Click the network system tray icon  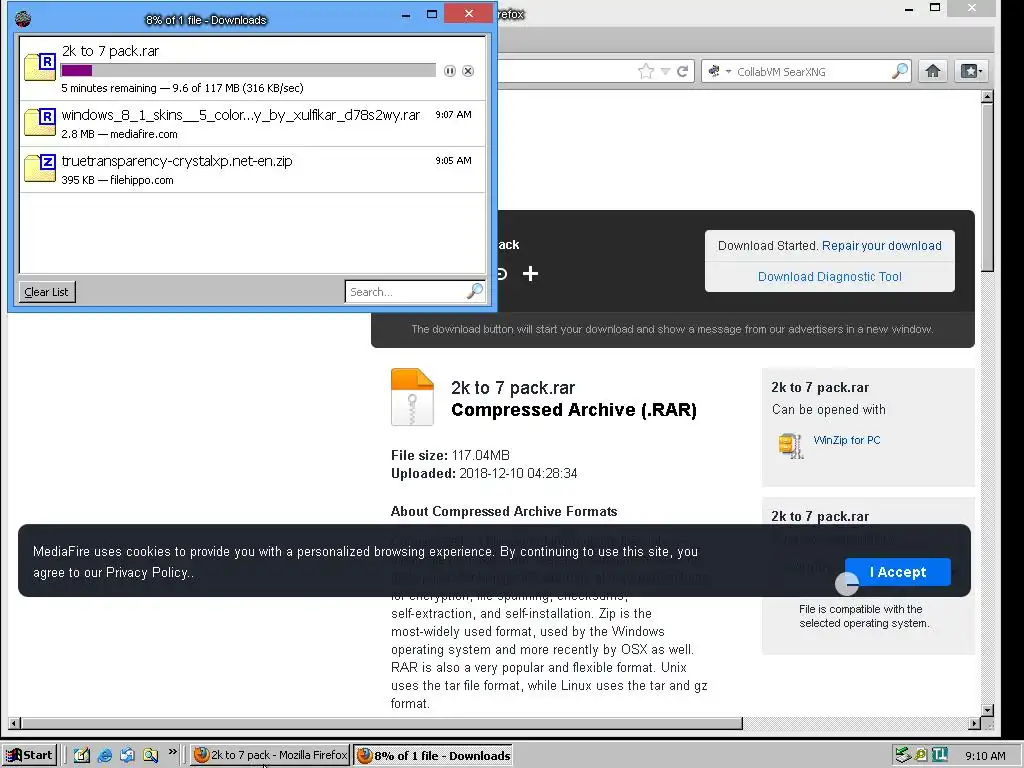click(903, 755)
